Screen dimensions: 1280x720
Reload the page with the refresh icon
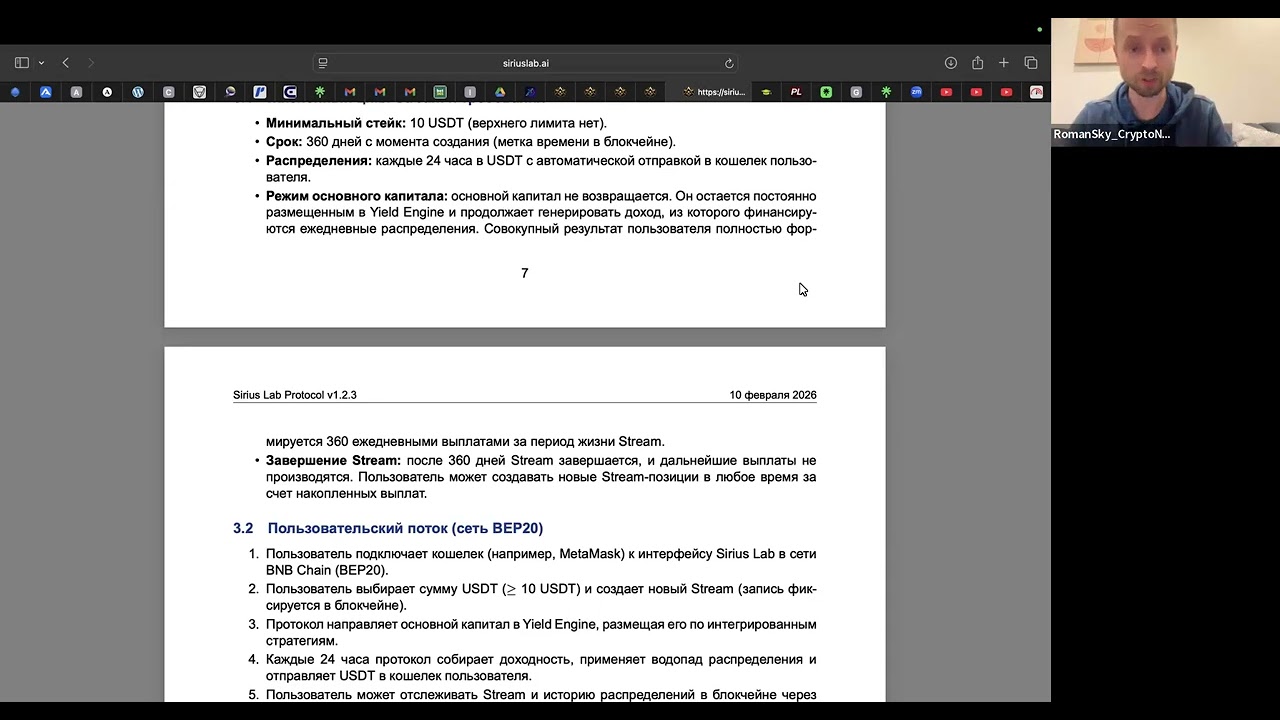coord(729,63)
